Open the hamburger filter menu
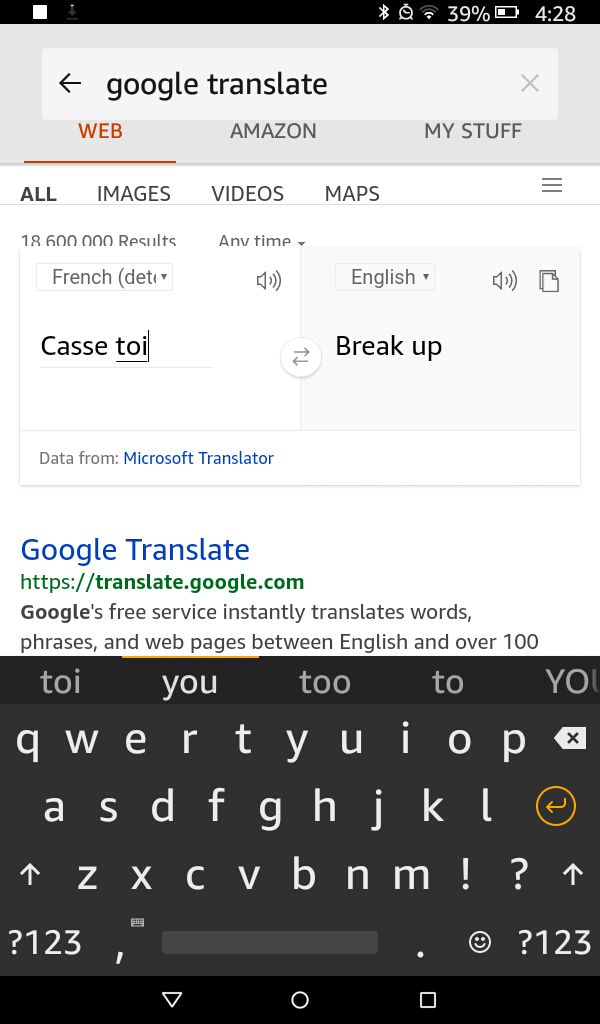The width and height of the screenshot is (600, 1024). click(x=552, y=185)
